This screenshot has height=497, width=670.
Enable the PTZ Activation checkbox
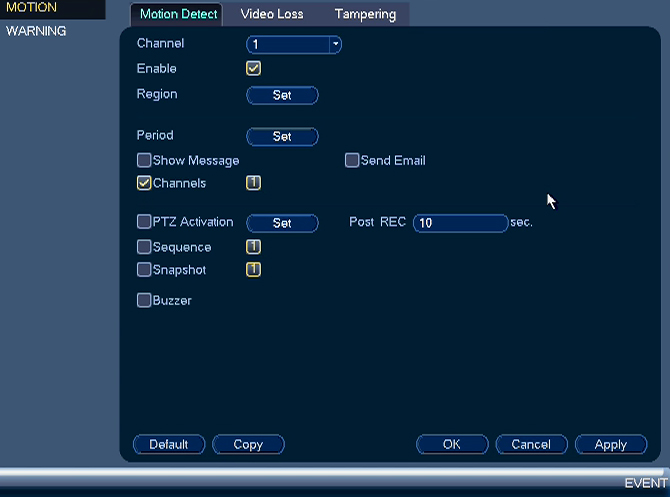[x=144, y=222]
